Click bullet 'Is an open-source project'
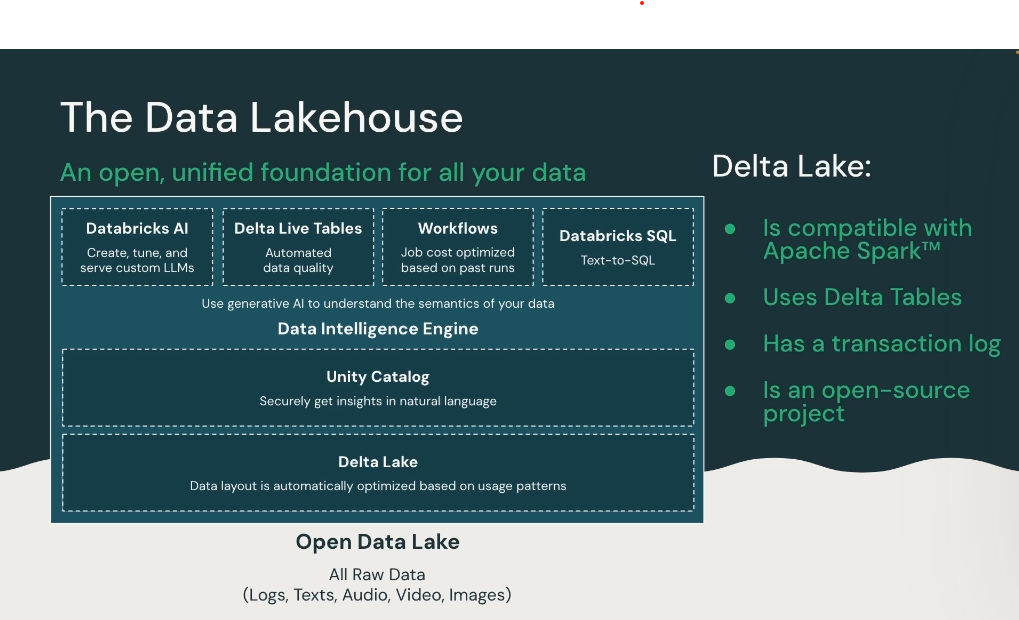The image size is (1019, 620). click(x=866, y=402)
